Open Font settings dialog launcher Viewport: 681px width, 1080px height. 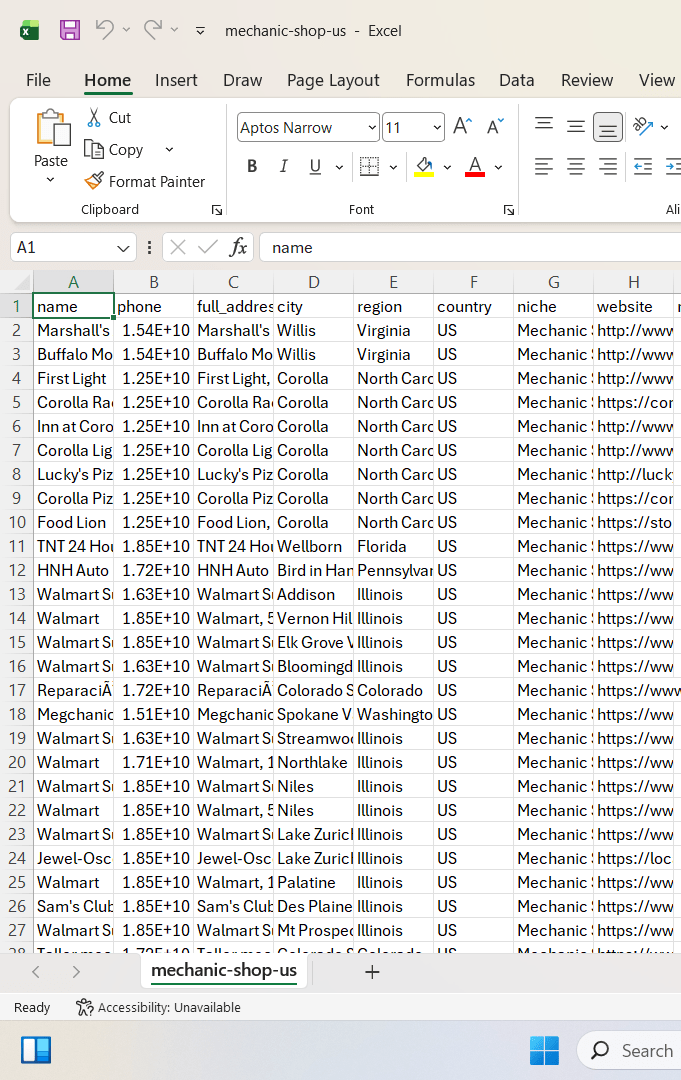(x=509, y=210)
